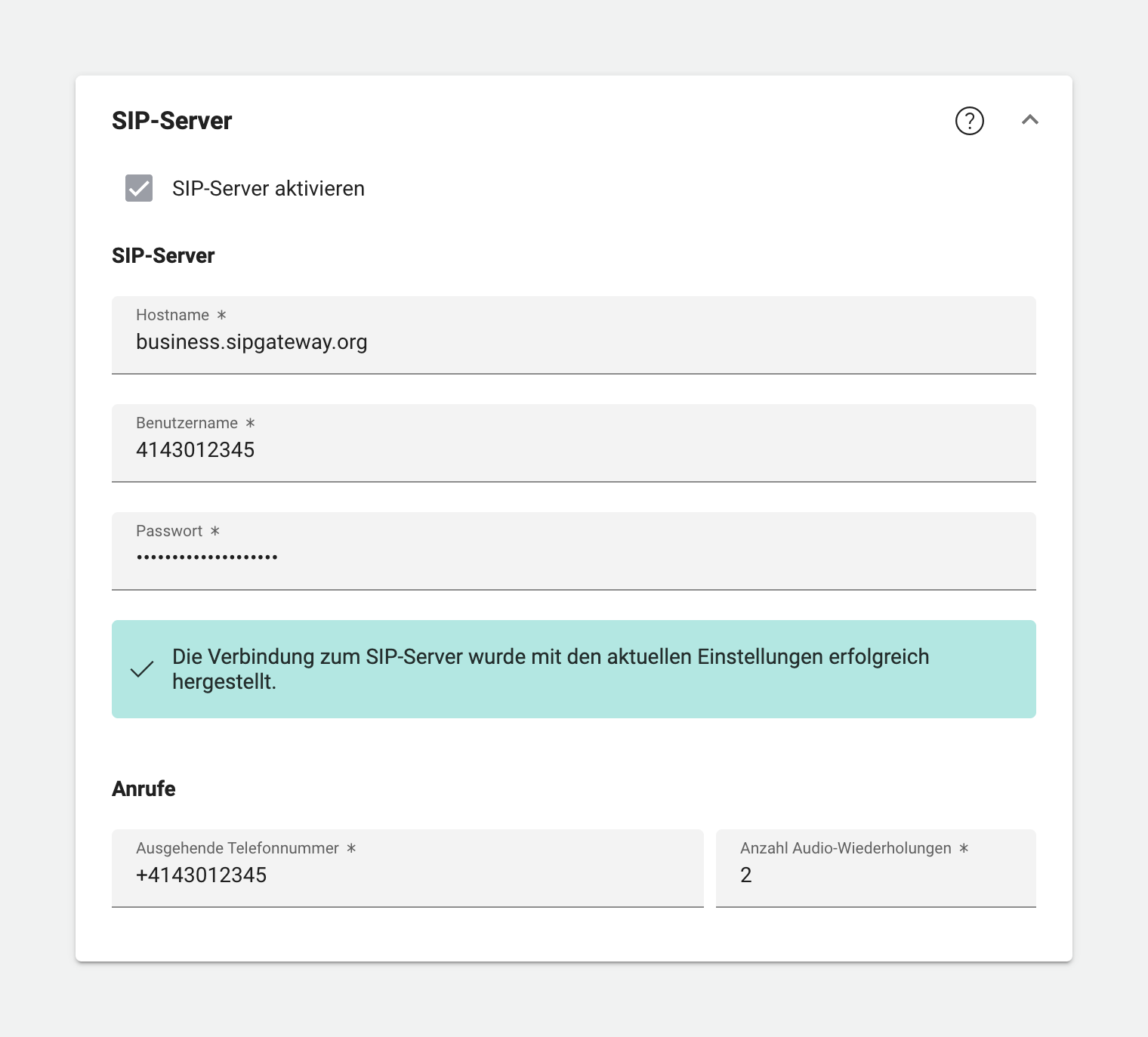Click the hostname value business.sipgateway.org
This screenshot has height=1037, width=1148.
[252, 341]
